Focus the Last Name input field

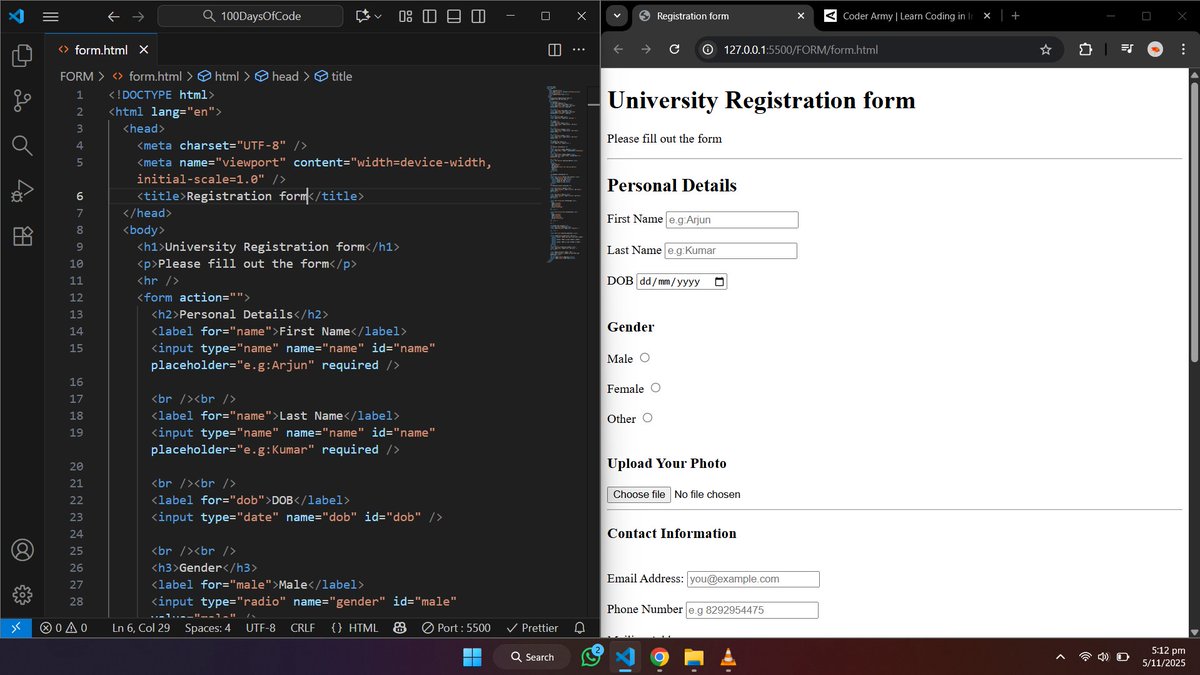(x=731, y=251)
